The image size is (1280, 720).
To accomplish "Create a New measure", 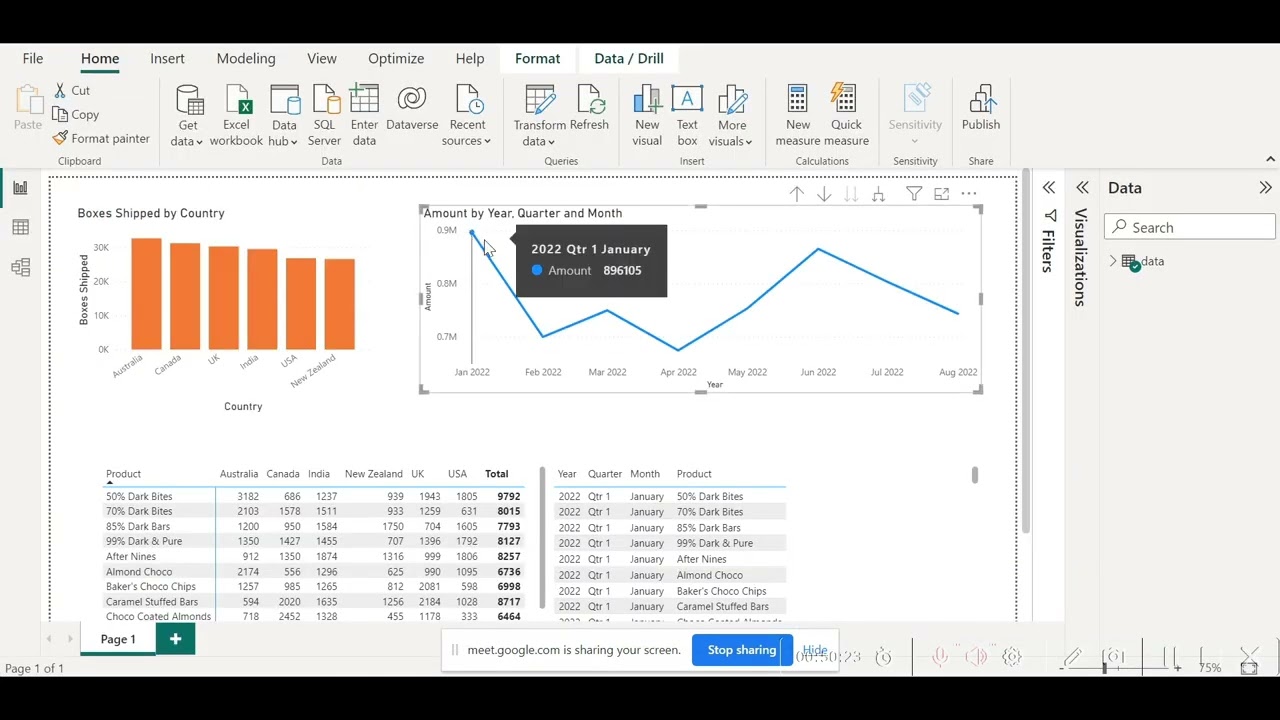I will coord(798,116).
